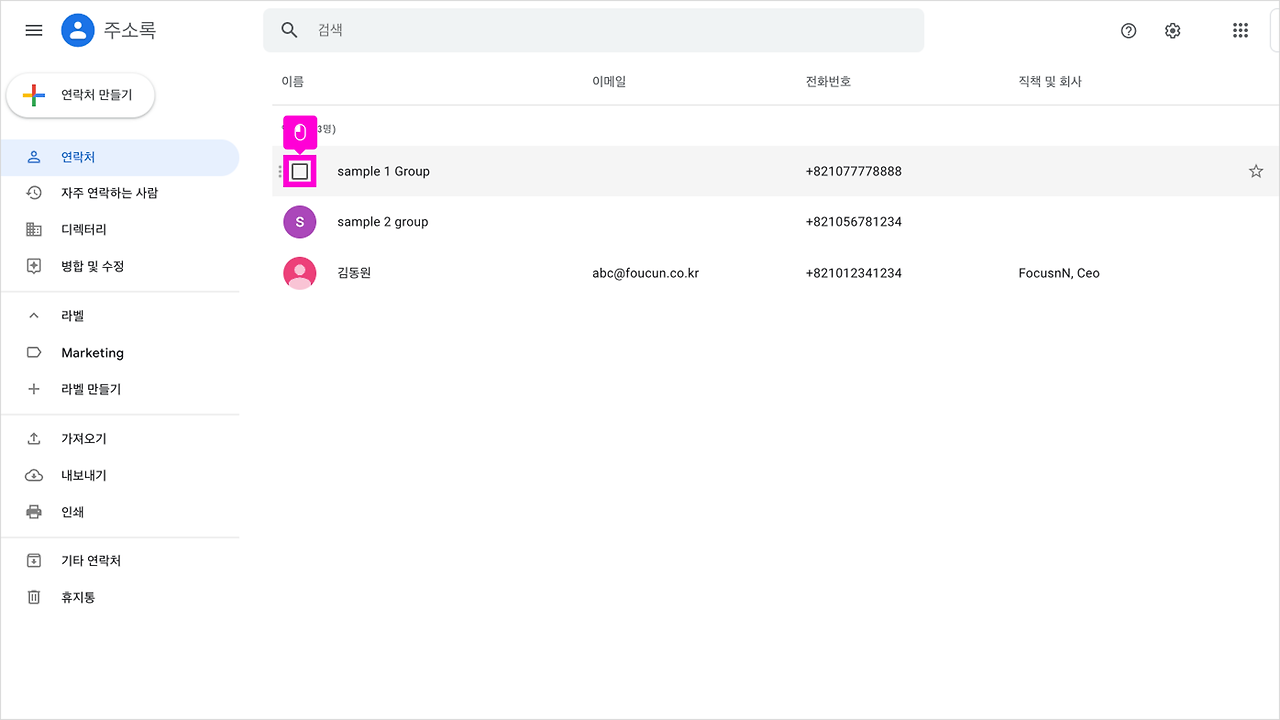Star the sample 1 Group contact
The height and width of the screenshot is (720, 1280).
pyautogui.click(x=1256, y=170)
